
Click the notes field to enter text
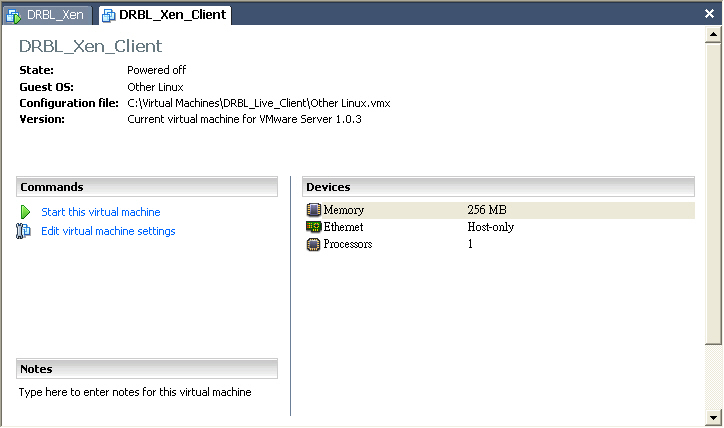point(135,392)
